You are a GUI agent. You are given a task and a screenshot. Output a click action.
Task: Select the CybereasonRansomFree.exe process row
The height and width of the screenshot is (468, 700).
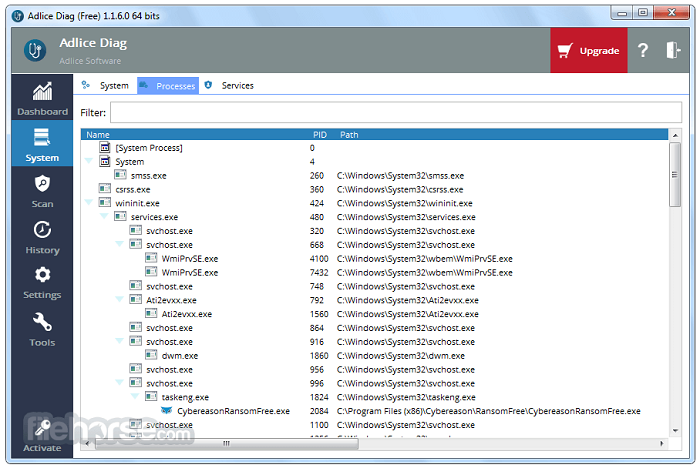tap(233, 411)
